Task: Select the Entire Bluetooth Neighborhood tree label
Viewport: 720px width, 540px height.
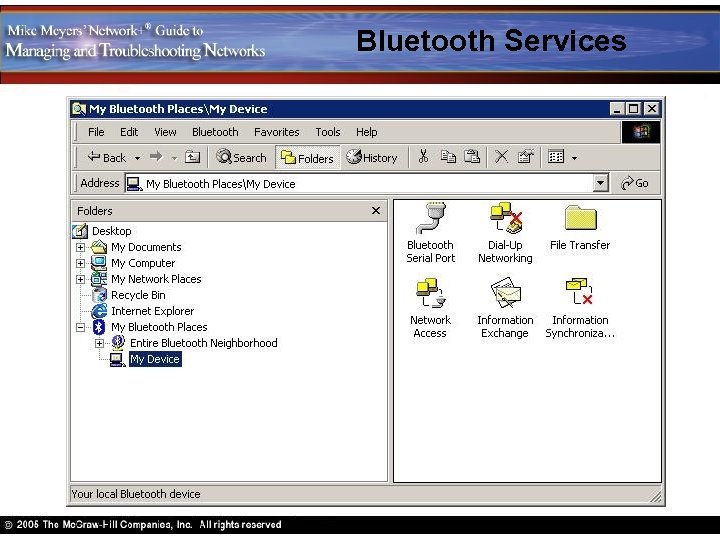Action: 203,343
